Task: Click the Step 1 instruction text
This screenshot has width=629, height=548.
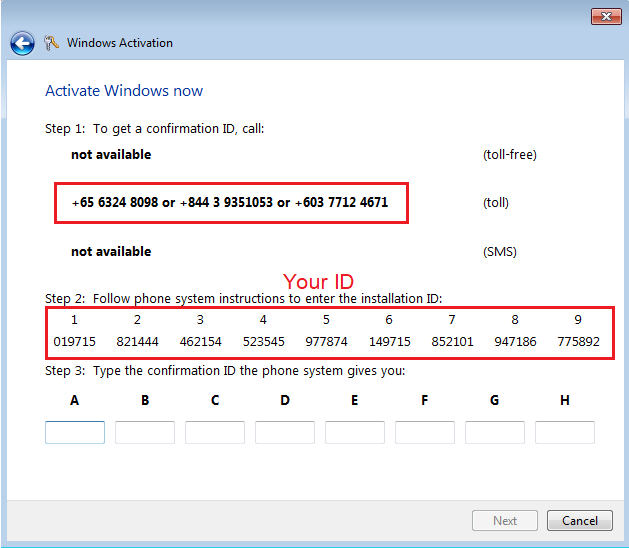Action: [x=154, y=129]
